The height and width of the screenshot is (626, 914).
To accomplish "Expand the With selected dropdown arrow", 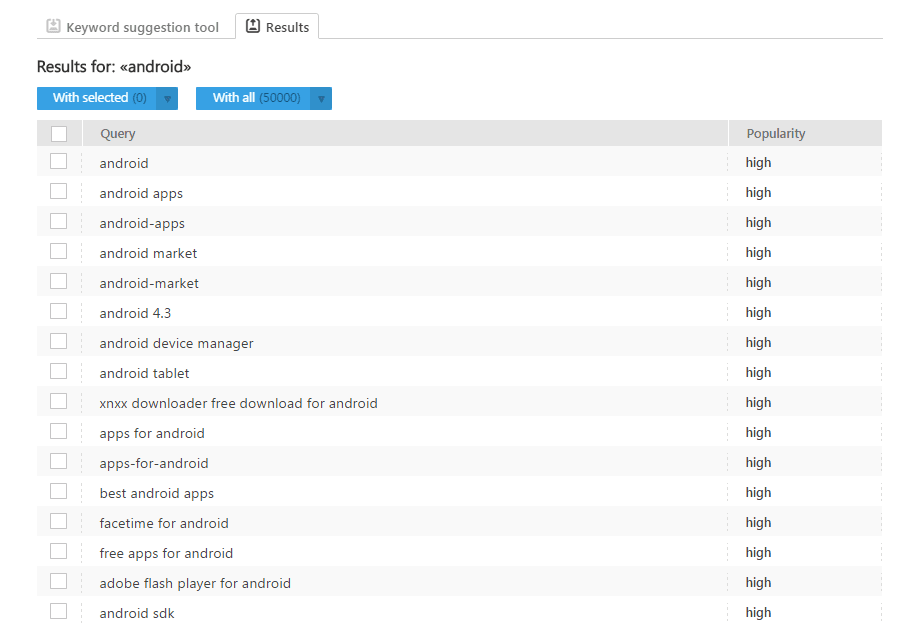I will tap(167, 99).
